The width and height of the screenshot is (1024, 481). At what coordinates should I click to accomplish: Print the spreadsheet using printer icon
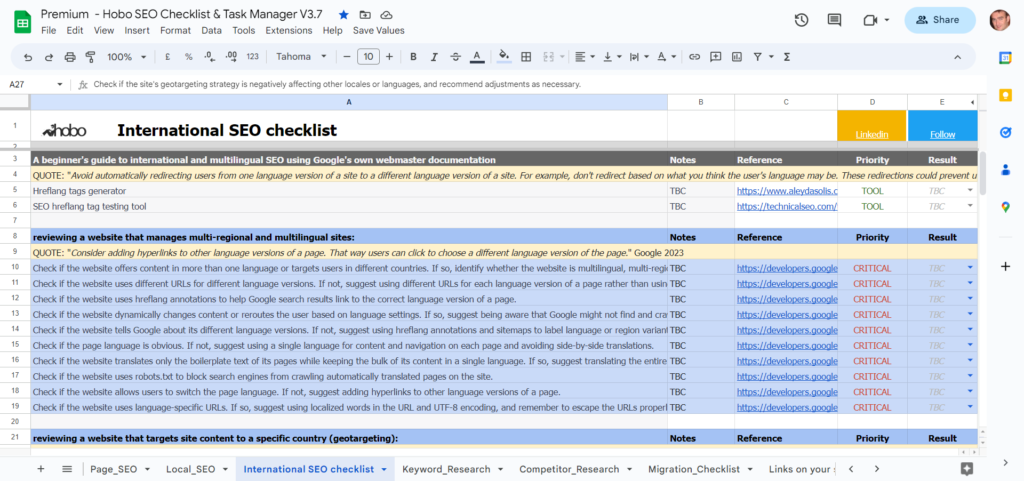70,57
